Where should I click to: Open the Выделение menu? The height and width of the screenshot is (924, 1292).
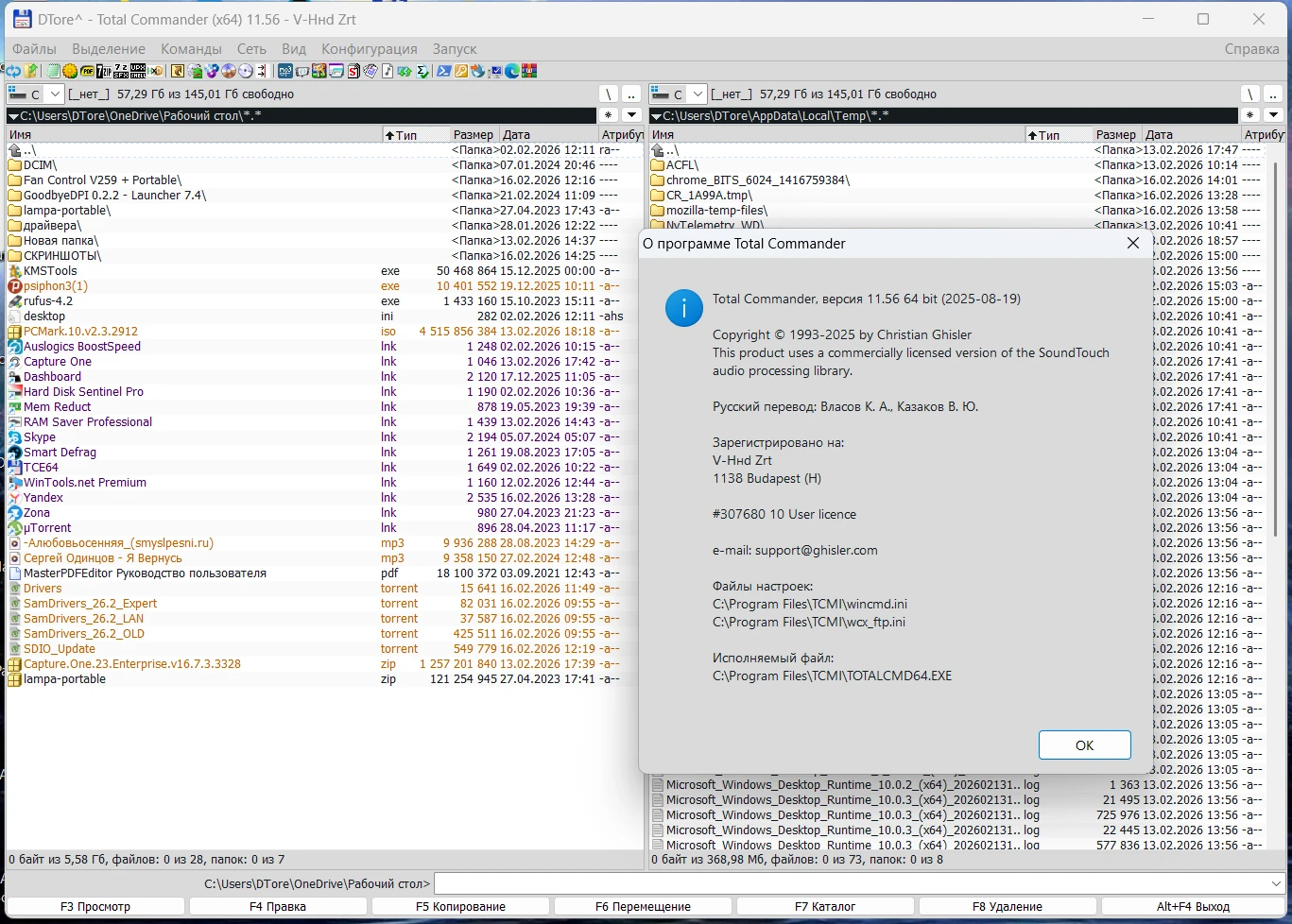(109, 48)
